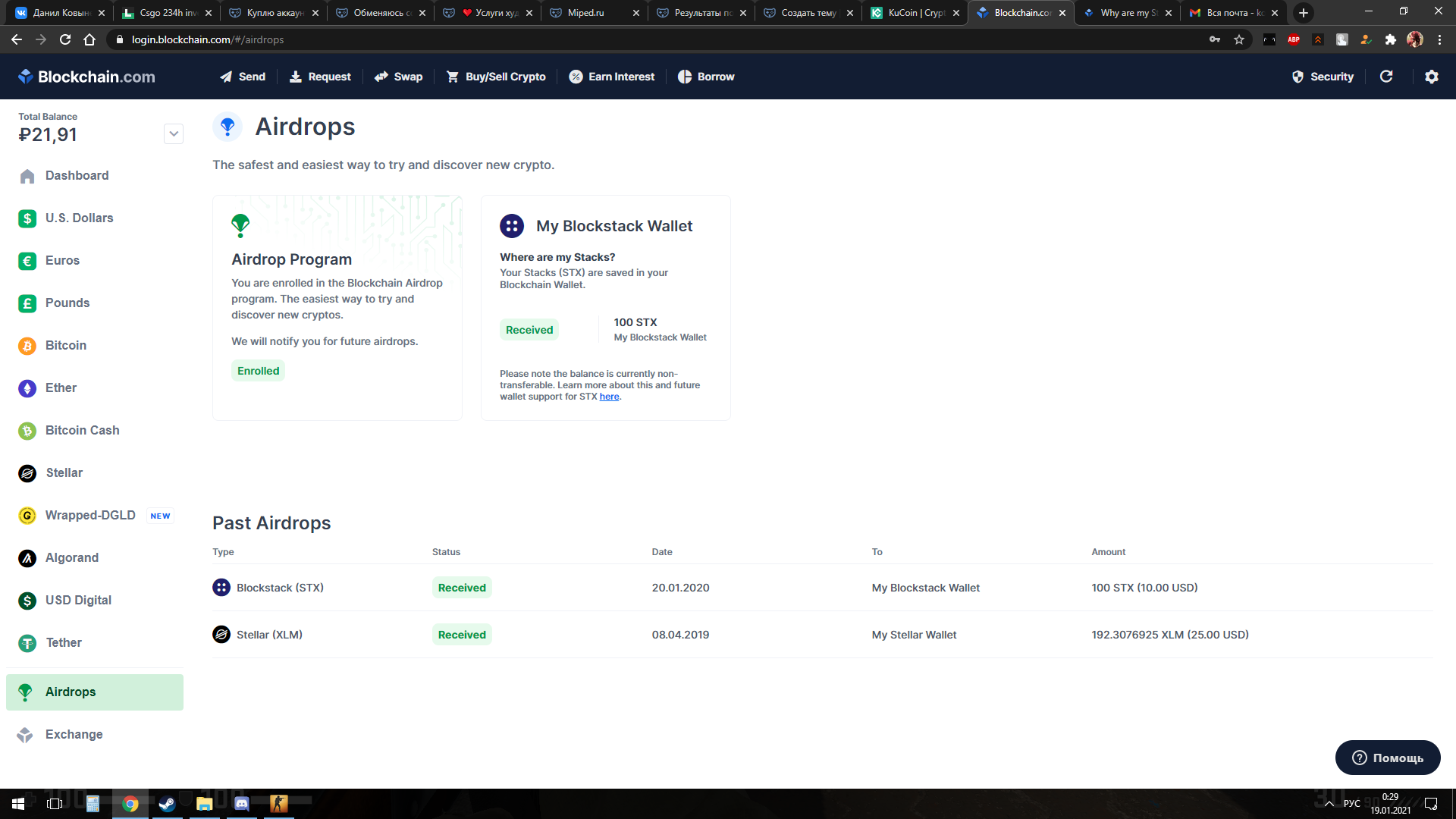Follow the STX 'here' link
Viewport: 1456px width, 819px height.
pyautogui.click(x=609, y=397)
